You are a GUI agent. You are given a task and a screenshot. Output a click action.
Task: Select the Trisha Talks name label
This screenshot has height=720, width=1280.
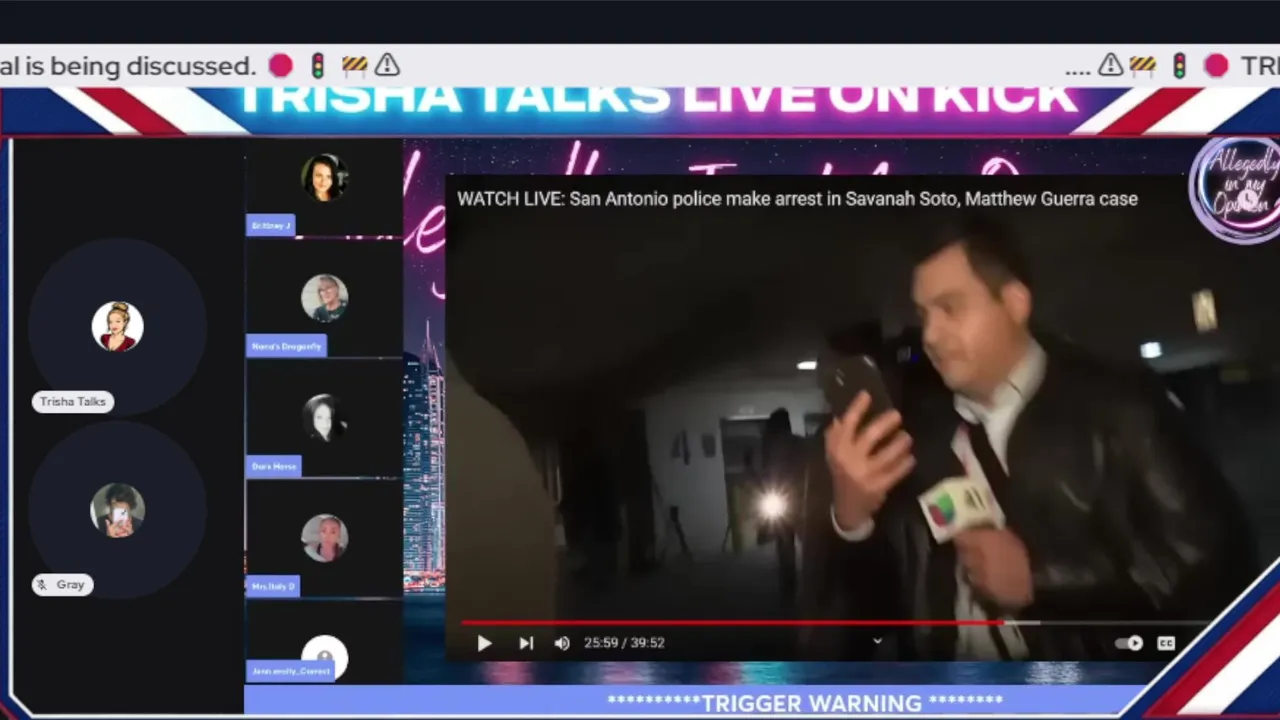click(73, 401)
